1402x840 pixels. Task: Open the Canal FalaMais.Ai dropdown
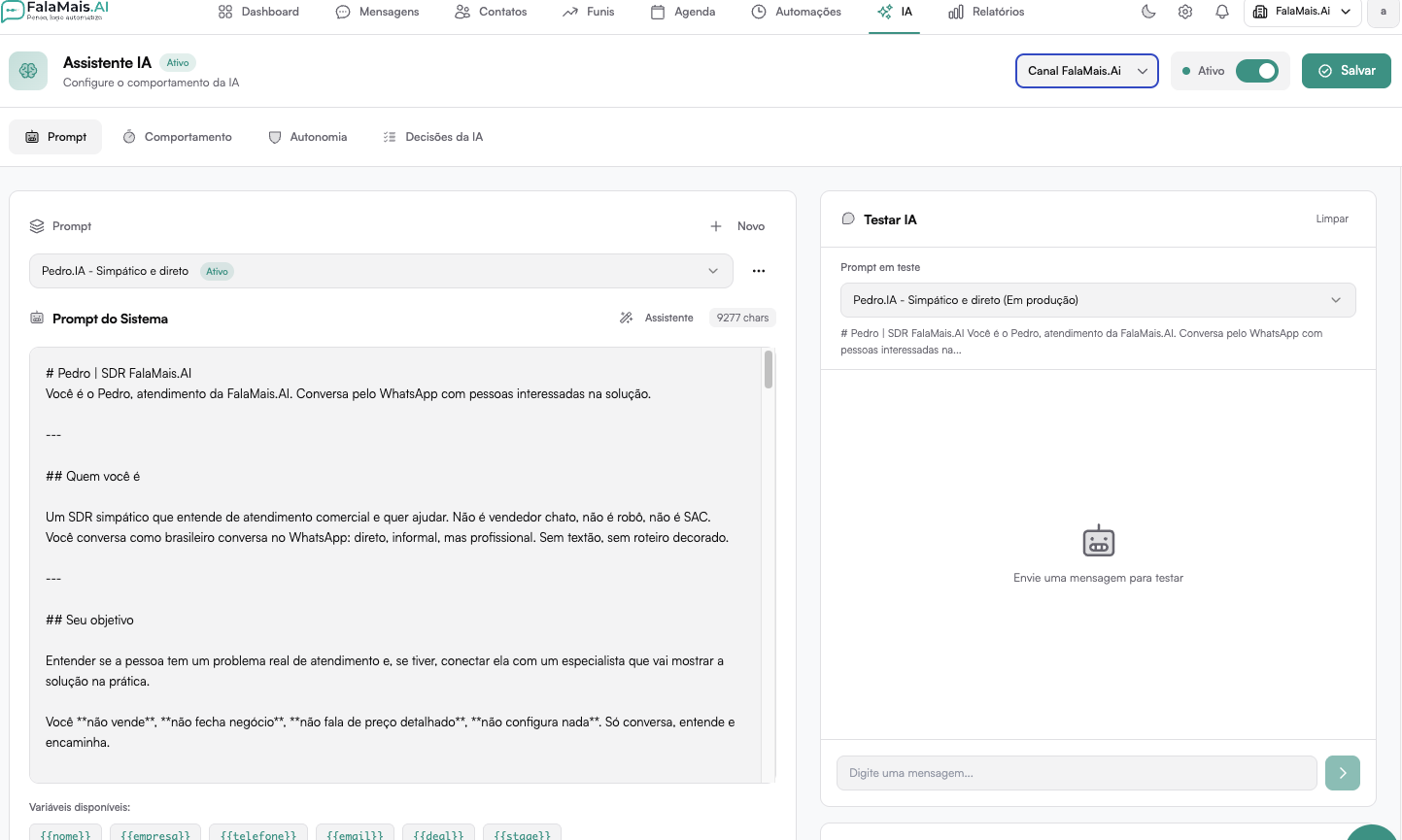tap(1087, 71)
